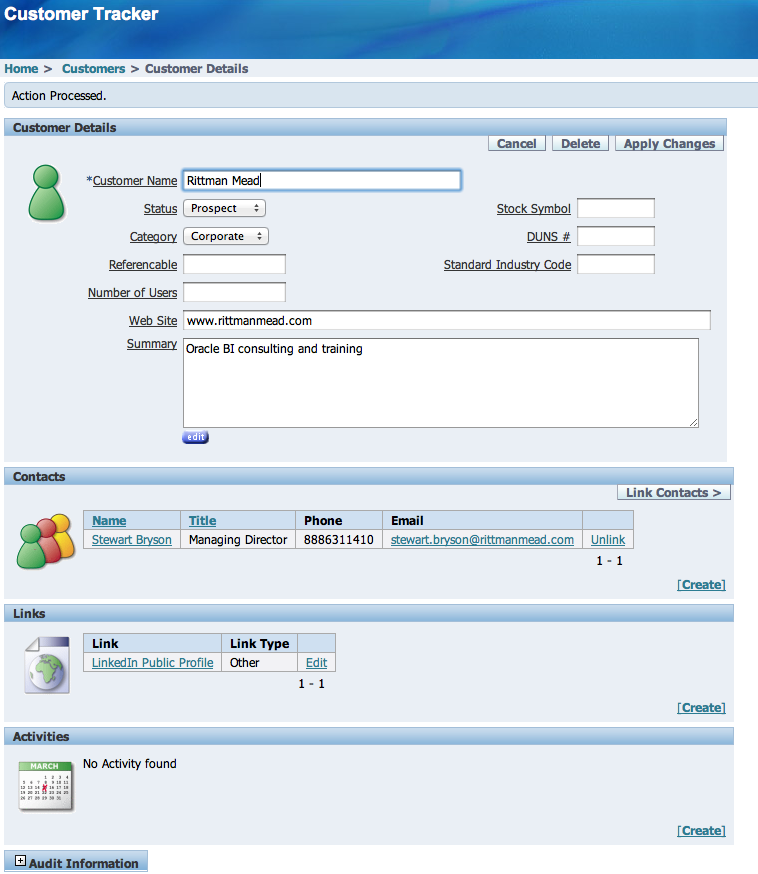Go to Home in breadcrumb
Viewport: 758px width, 874px height.
(x=21, y=69)
